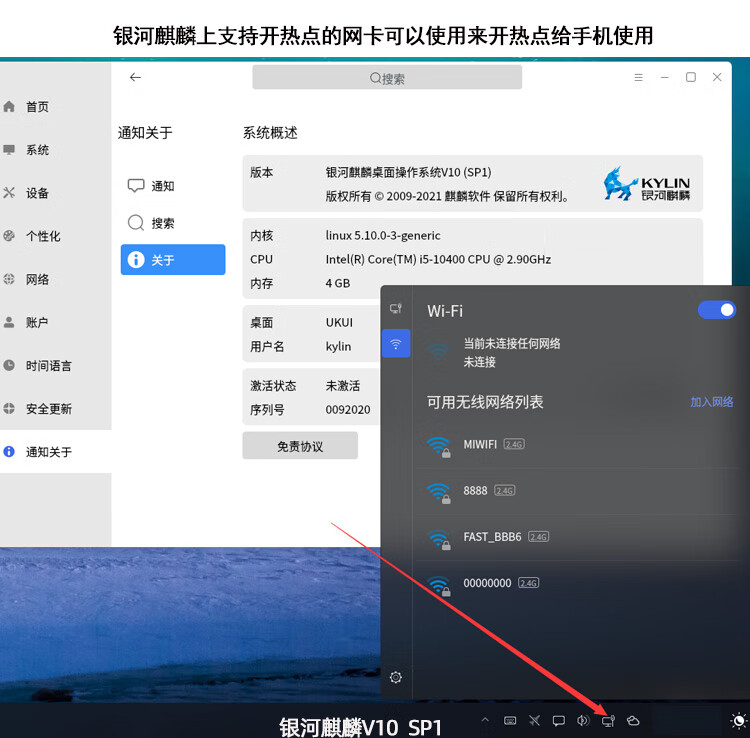
Task: Go to 个性化 in the sidebar
Action: pyautogui.click(x=42, y=237)
